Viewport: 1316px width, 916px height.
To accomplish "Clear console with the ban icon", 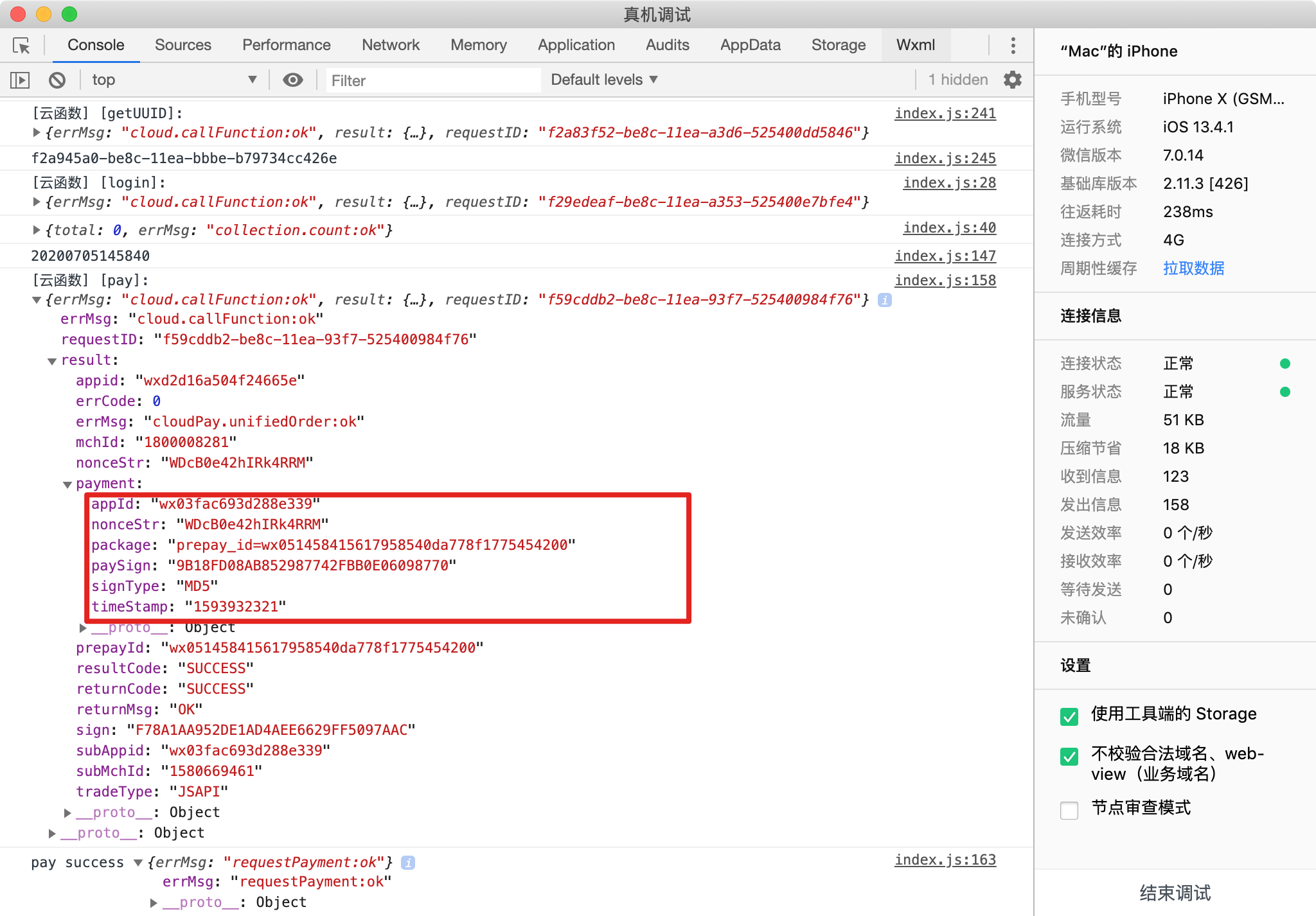I will tap(57, 80).
